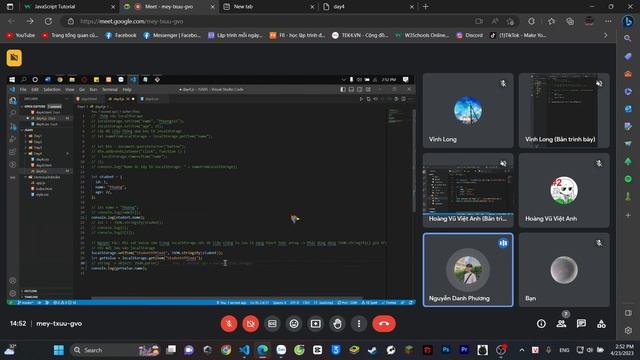Open the first Facebook bookmark

click(121, 36)
